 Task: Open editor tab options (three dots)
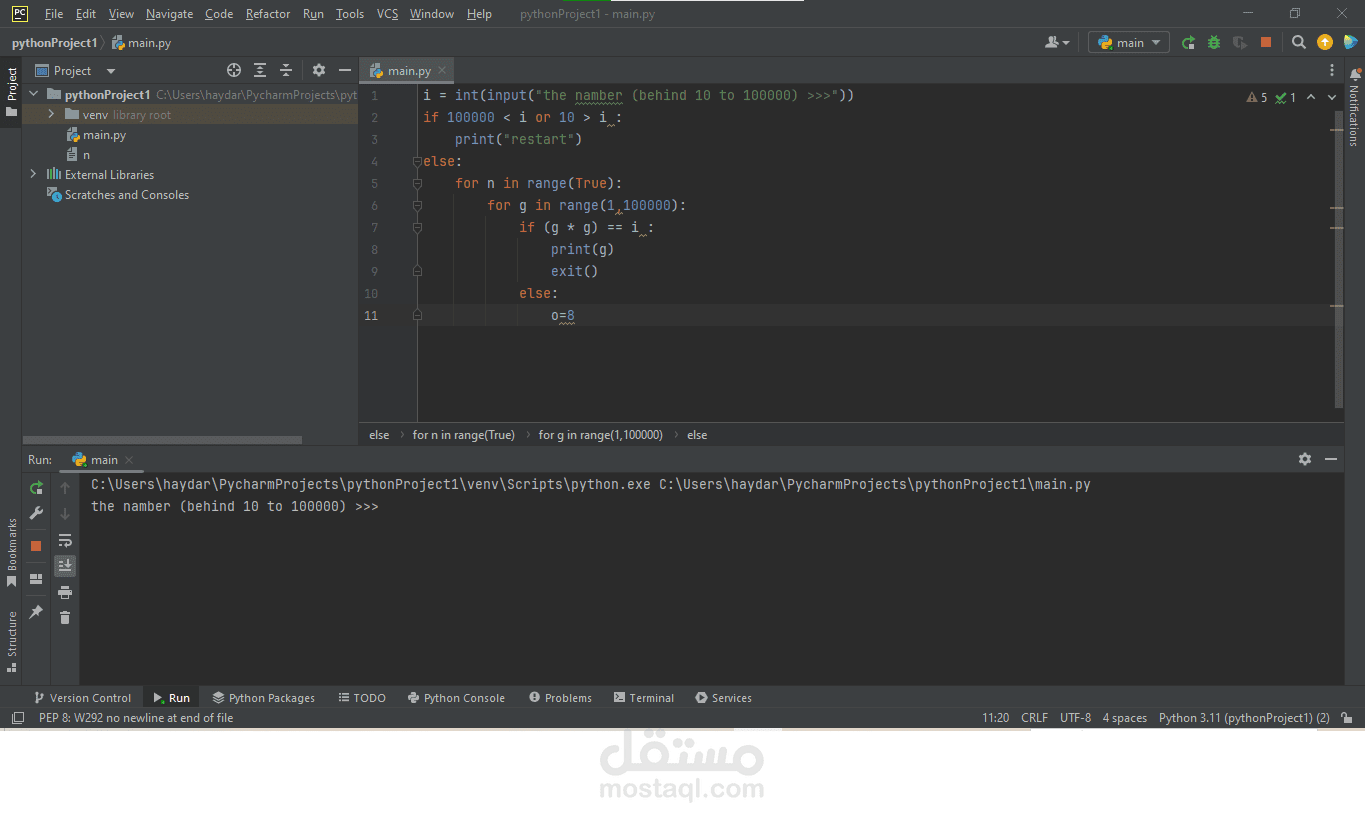tap(1332, 70)
